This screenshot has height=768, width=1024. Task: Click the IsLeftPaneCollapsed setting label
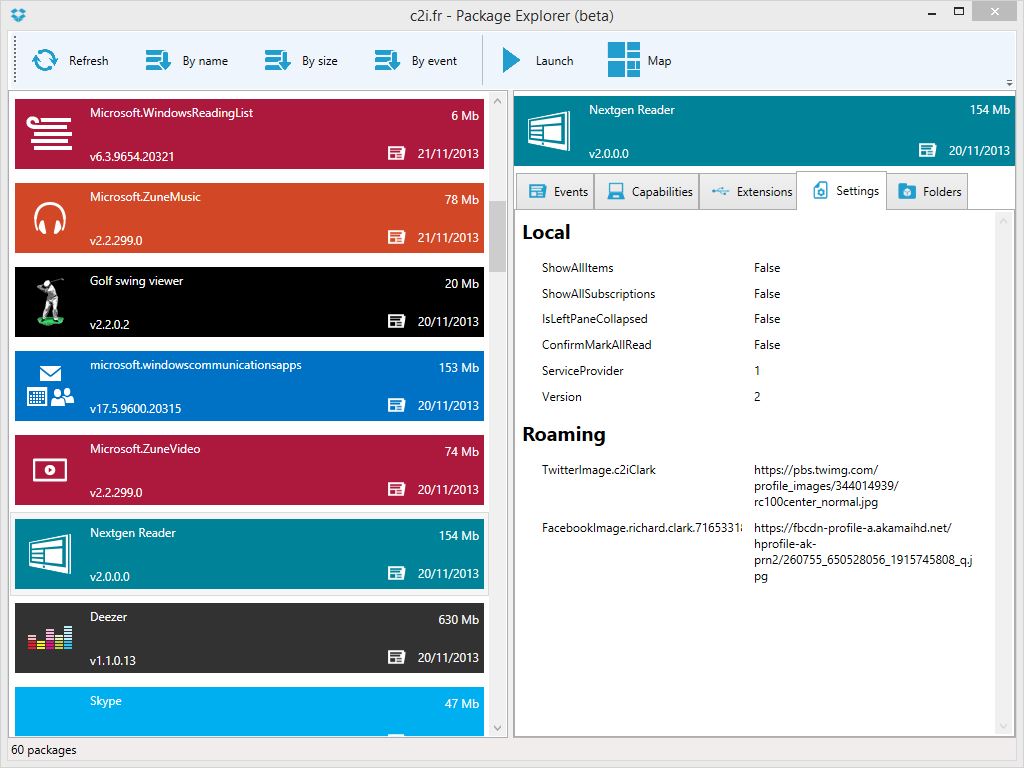point(594,319)
